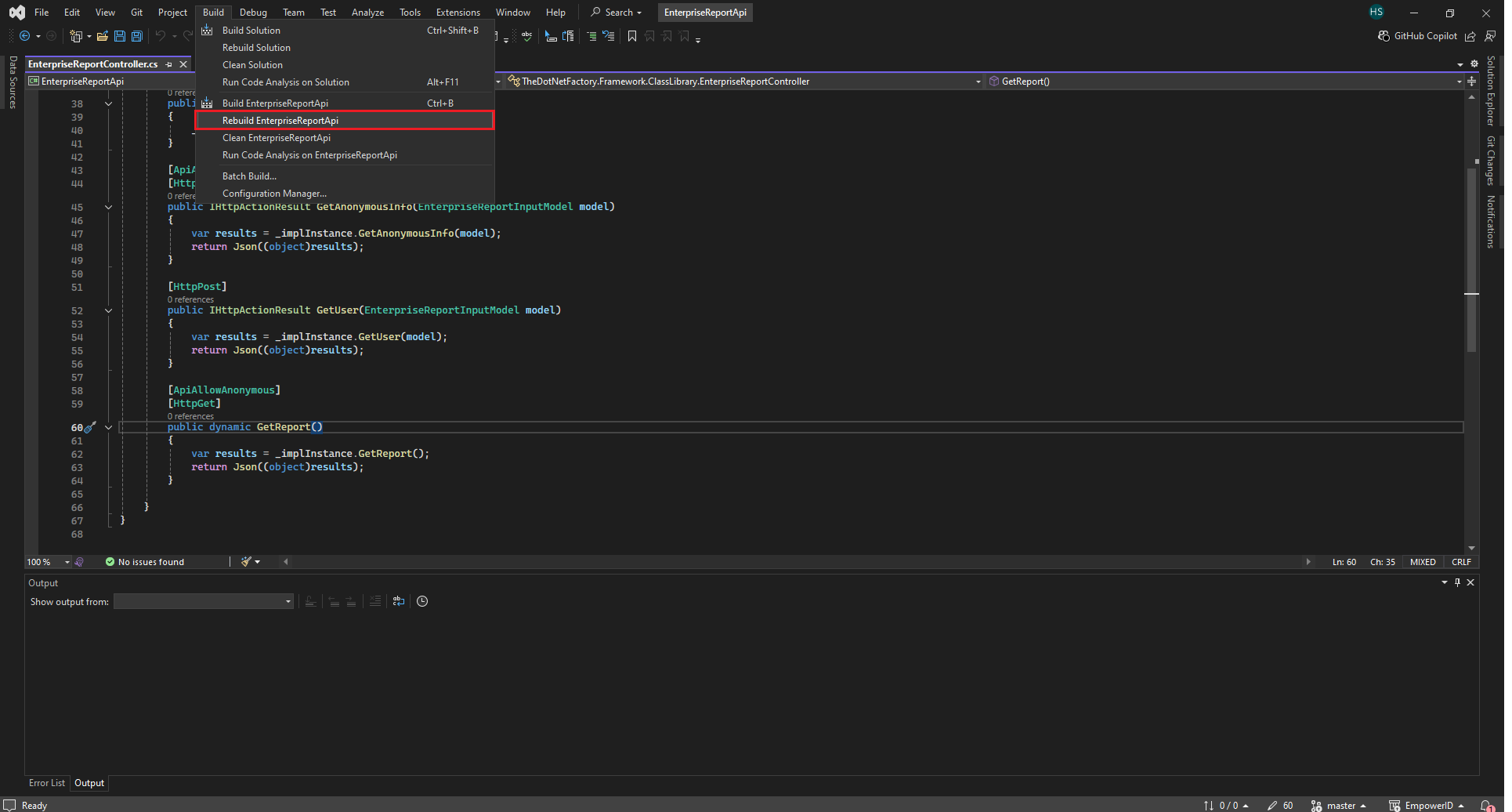Click the screwdriver quick actions icon line 60

tap(91, 427)
